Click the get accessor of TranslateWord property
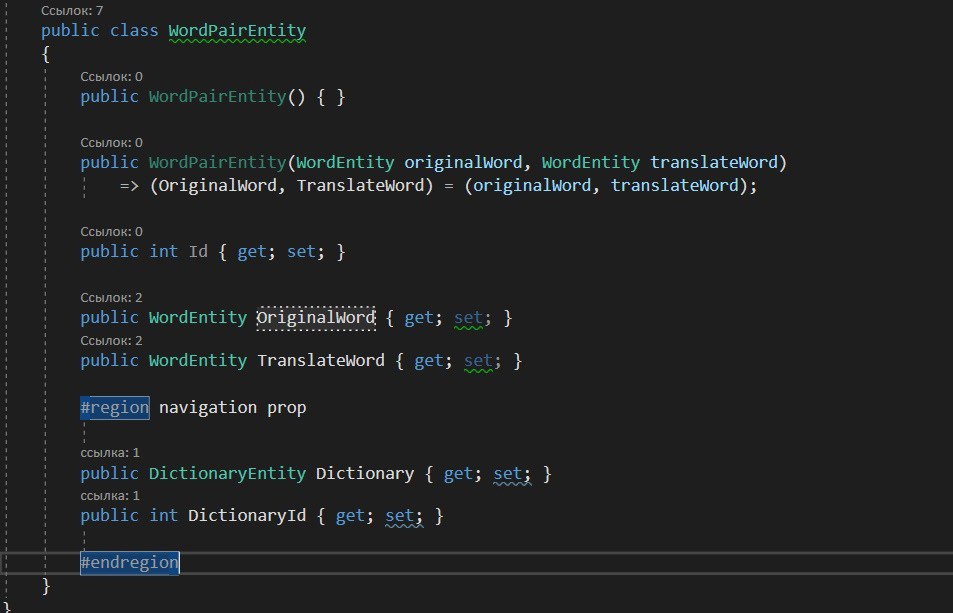 429,361
